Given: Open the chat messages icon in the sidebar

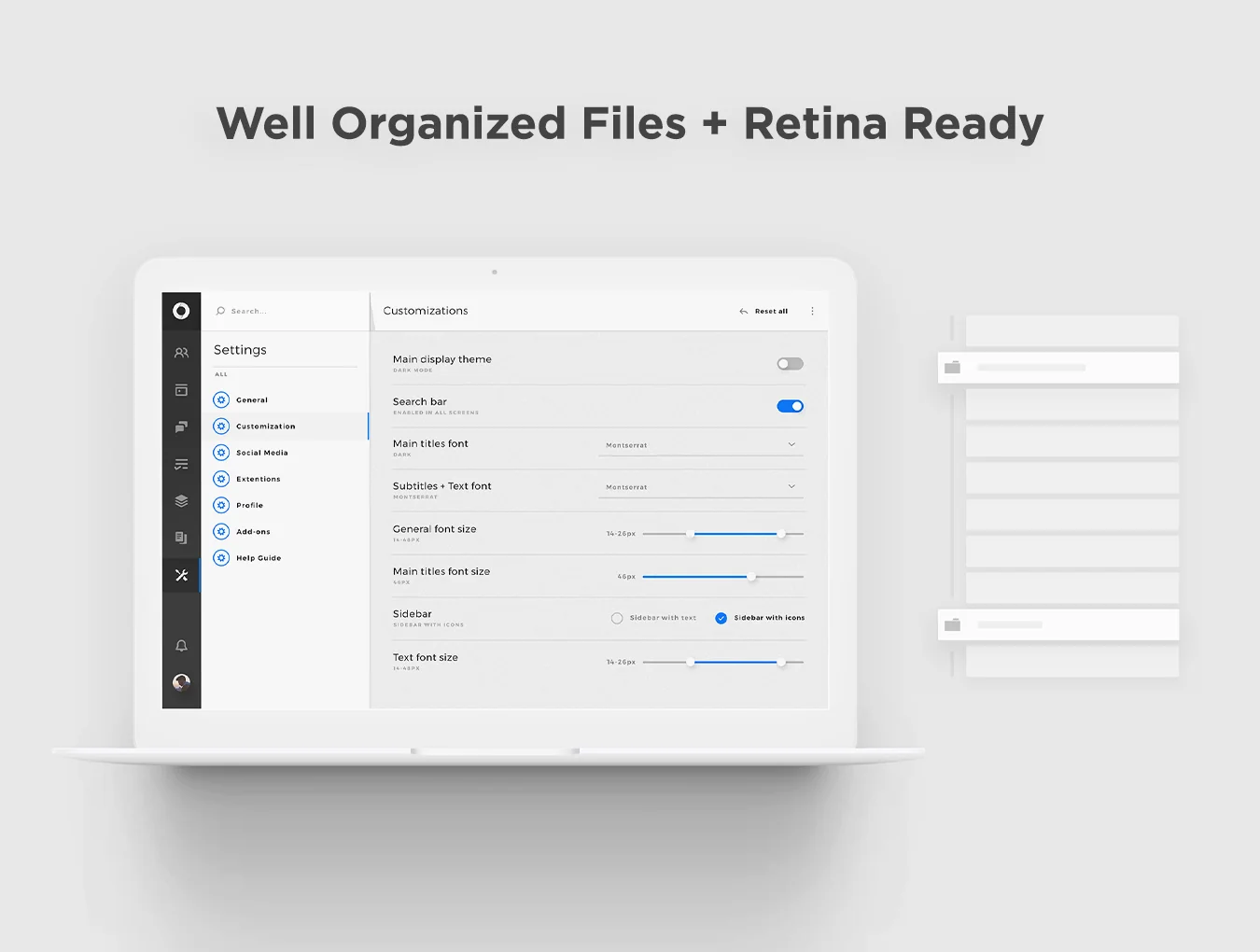Looking at the screenshot, I should (181, 427).
